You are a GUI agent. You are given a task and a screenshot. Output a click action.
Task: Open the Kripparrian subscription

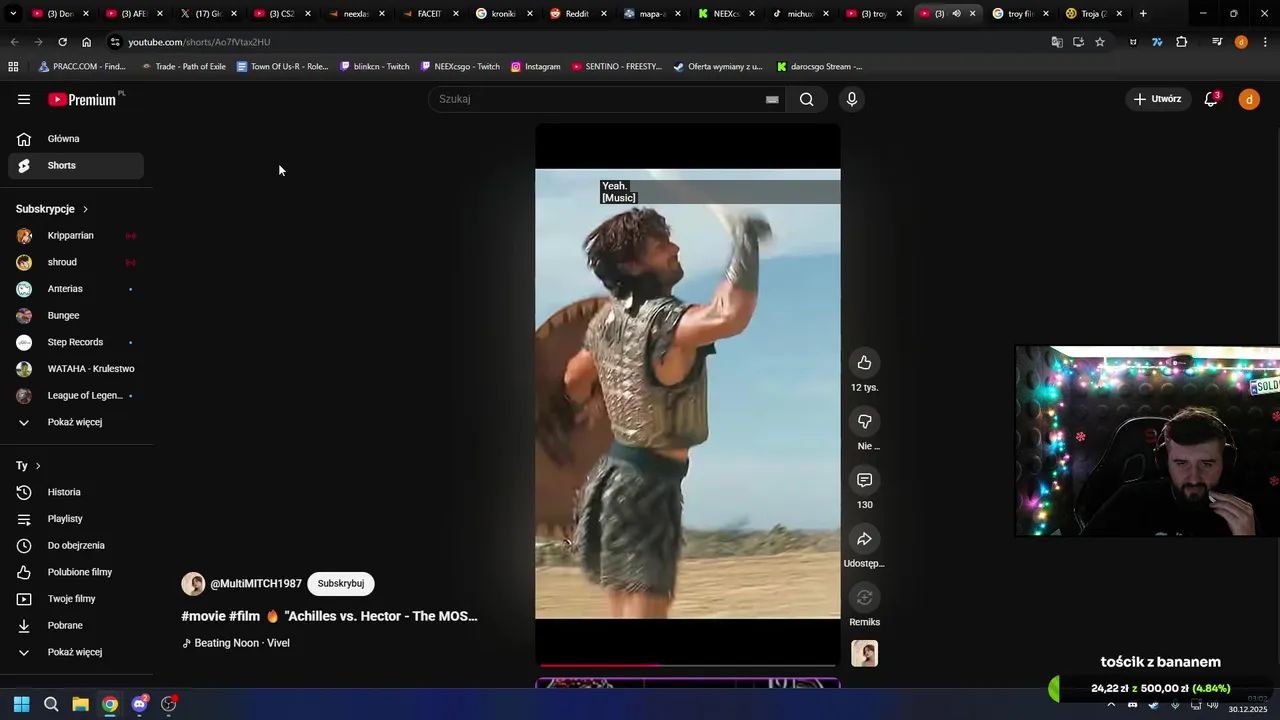pyautogui.click(x=76, y=236)
